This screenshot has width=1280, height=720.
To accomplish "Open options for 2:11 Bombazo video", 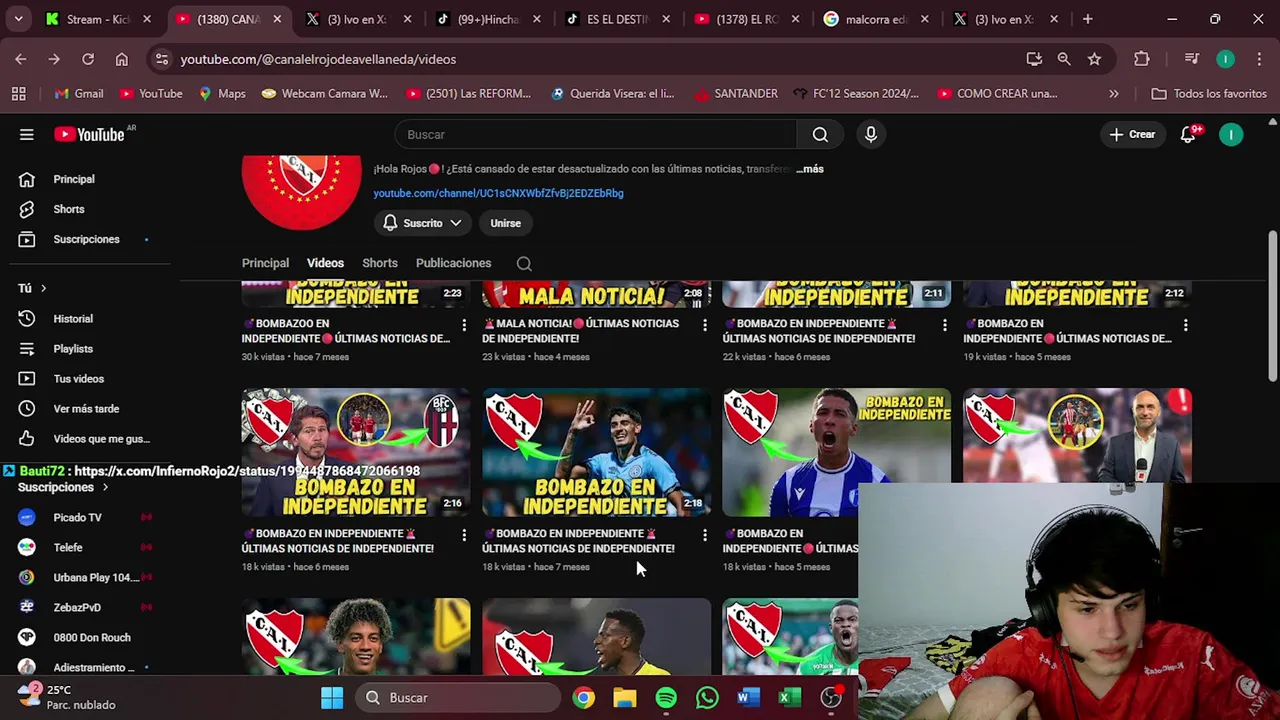I will pyautogui.click(x=945, y=325).
